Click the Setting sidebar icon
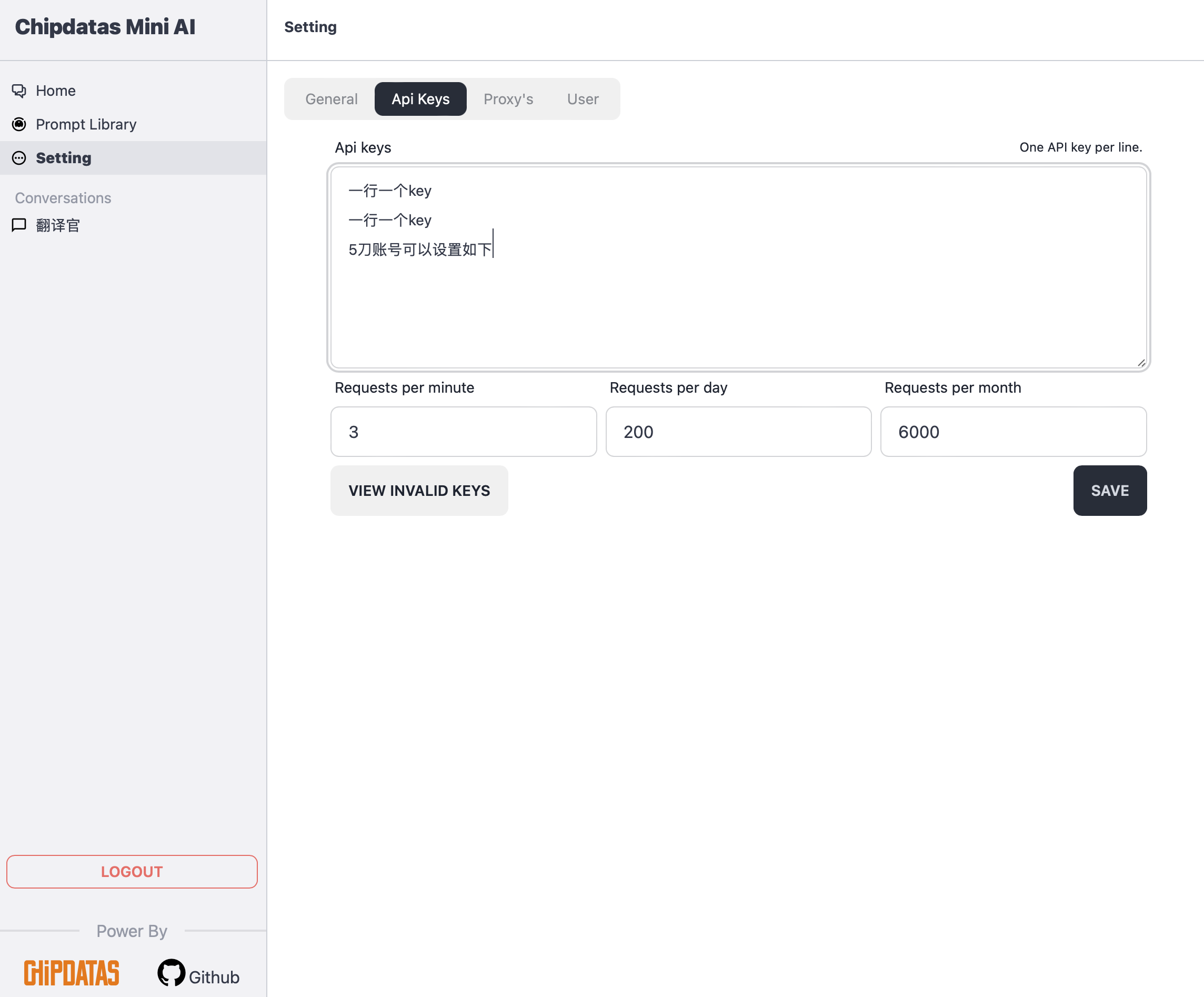Image resolution: width=1204 pixels, height=997 pixels. (x=19, y=158)
